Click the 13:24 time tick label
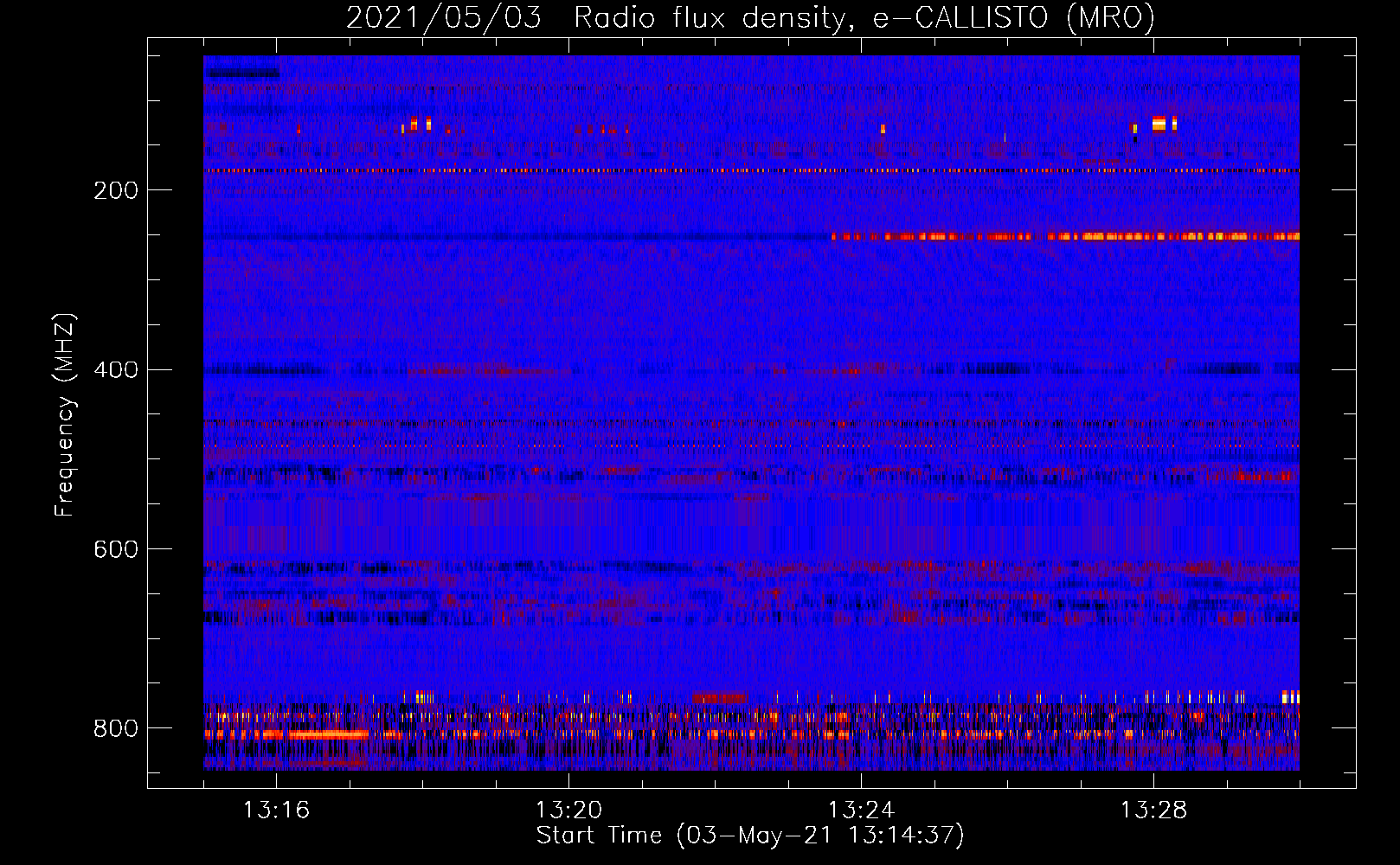 click(x=861, y=811)
